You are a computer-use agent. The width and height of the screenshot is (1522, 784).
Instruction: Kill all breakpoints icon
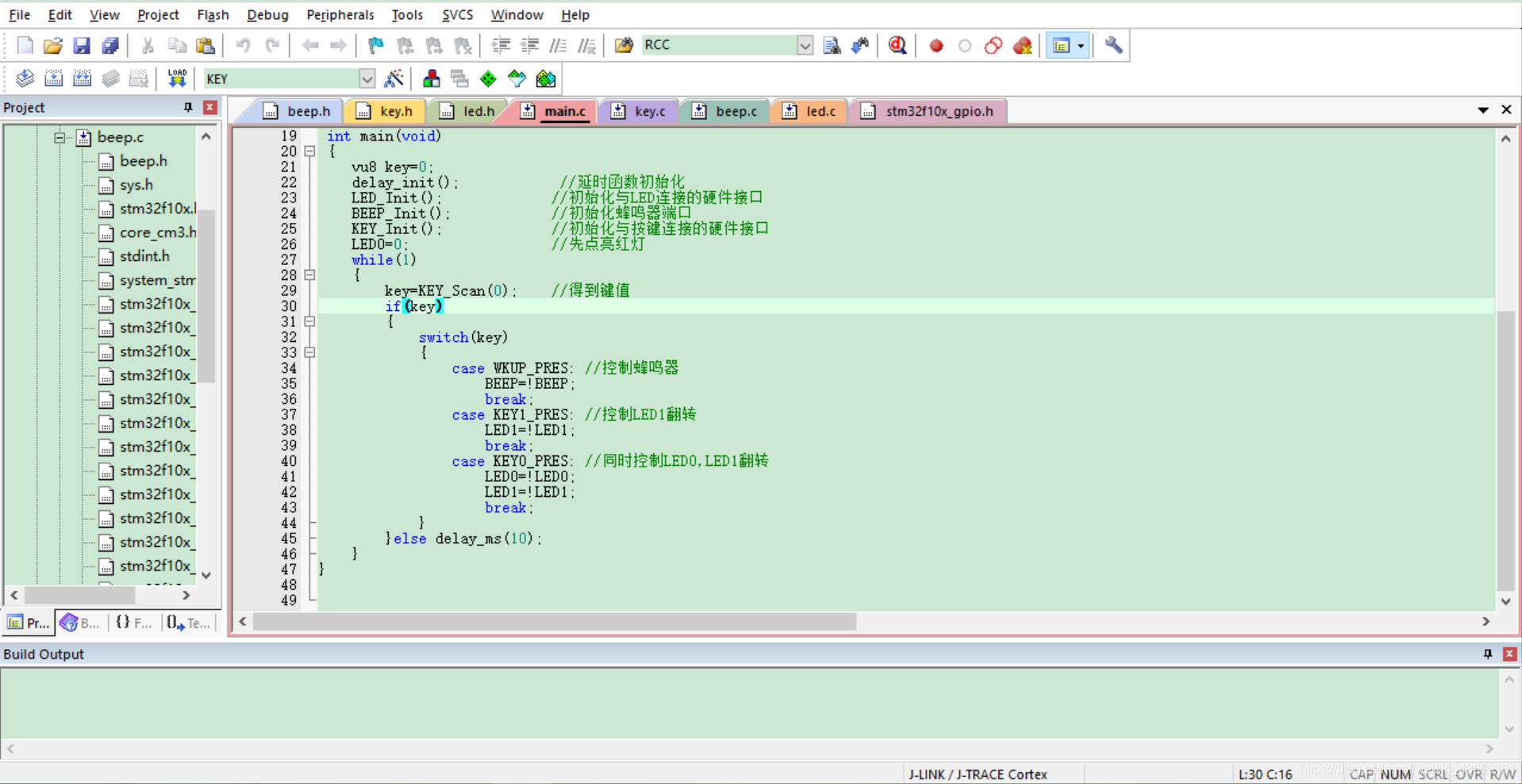click(x=1022, y=46)
